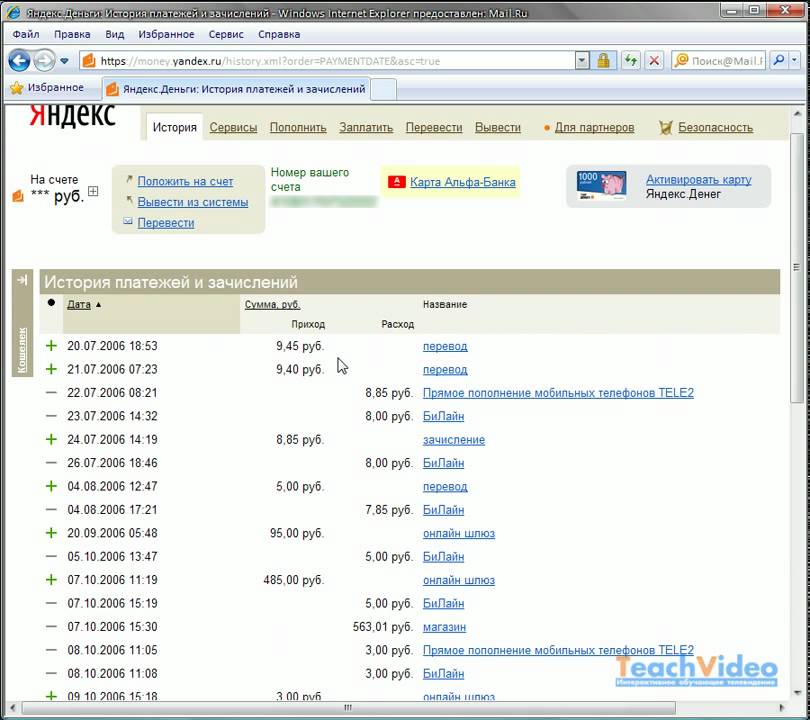Collapse the Кошелек side panel arrow
The image size is (810, 720).
click(x=22, y=280)
